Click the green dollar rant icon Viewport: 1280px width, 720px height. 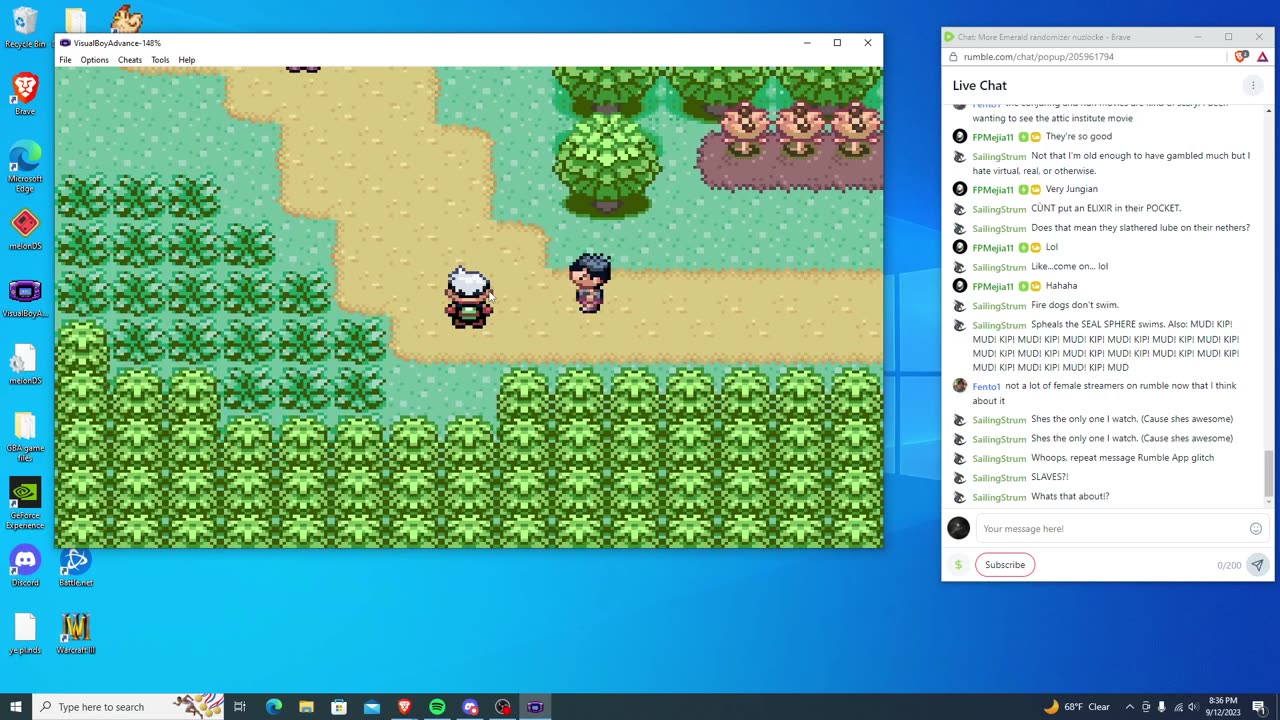[x=958, y=565]
